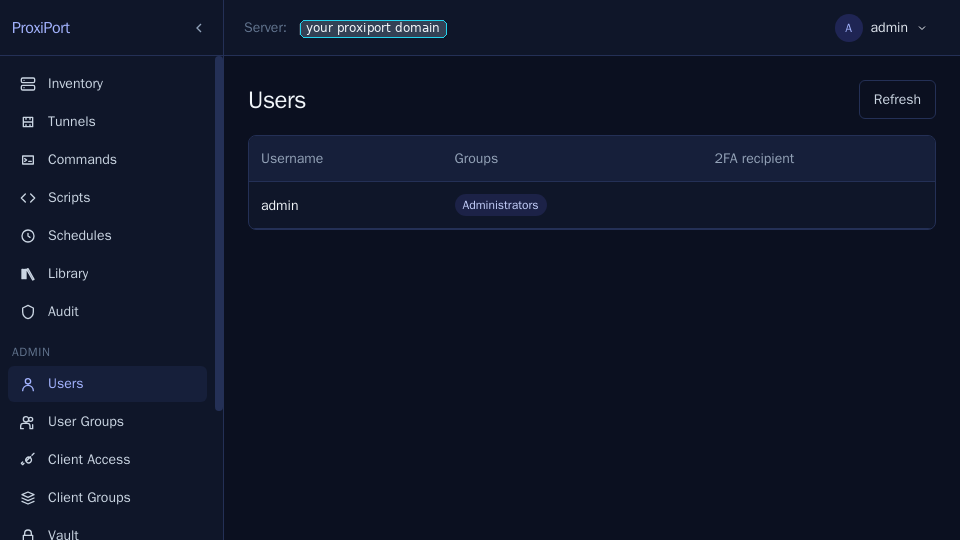Click the sidebar vertical scrollbar
This screenshot has height=540, width=960.
click(x=219, y=233)
